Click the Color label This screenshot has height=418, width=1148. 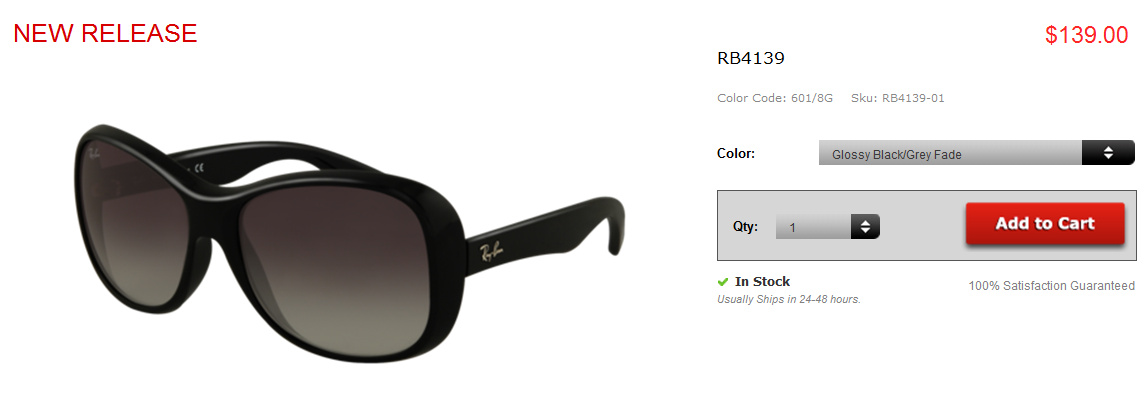point(736,154)
